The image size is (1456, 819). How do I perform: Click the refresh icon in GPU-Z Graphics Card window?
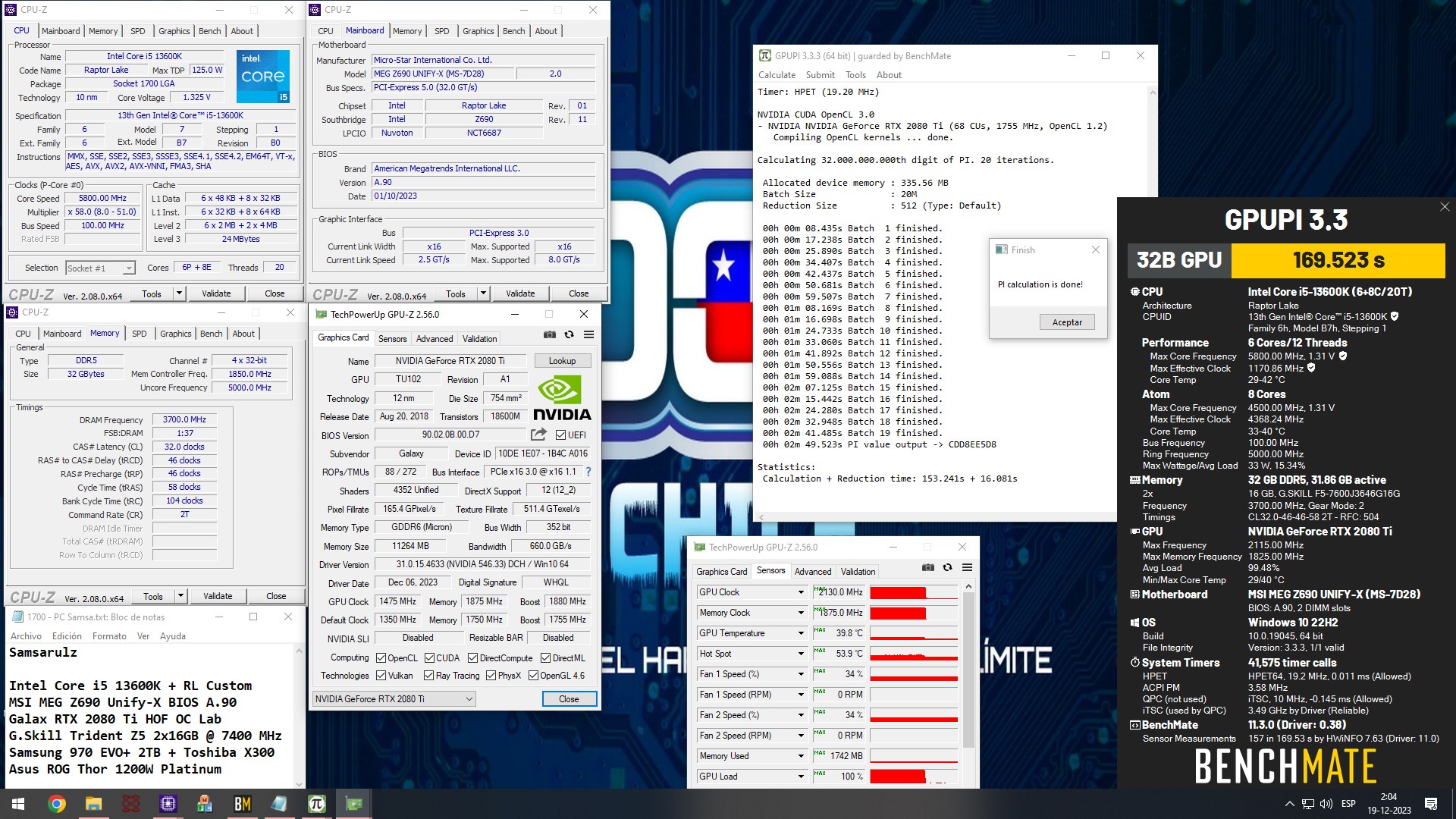click(569, 334)
